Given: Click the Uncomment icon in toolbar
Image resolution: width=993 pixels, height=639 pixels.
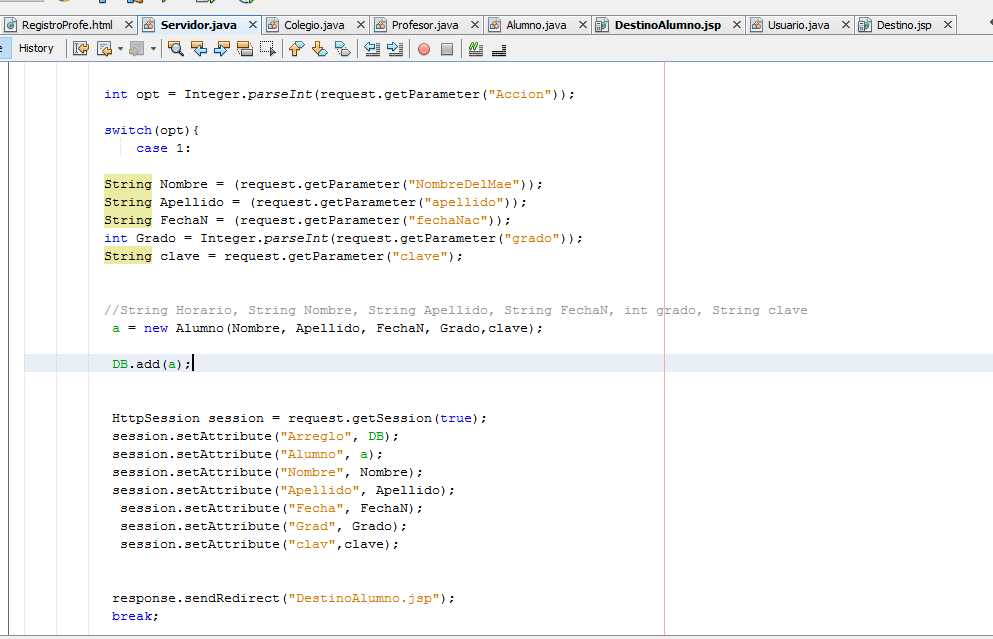Looking at the screenshot, I should pos(499,49).
